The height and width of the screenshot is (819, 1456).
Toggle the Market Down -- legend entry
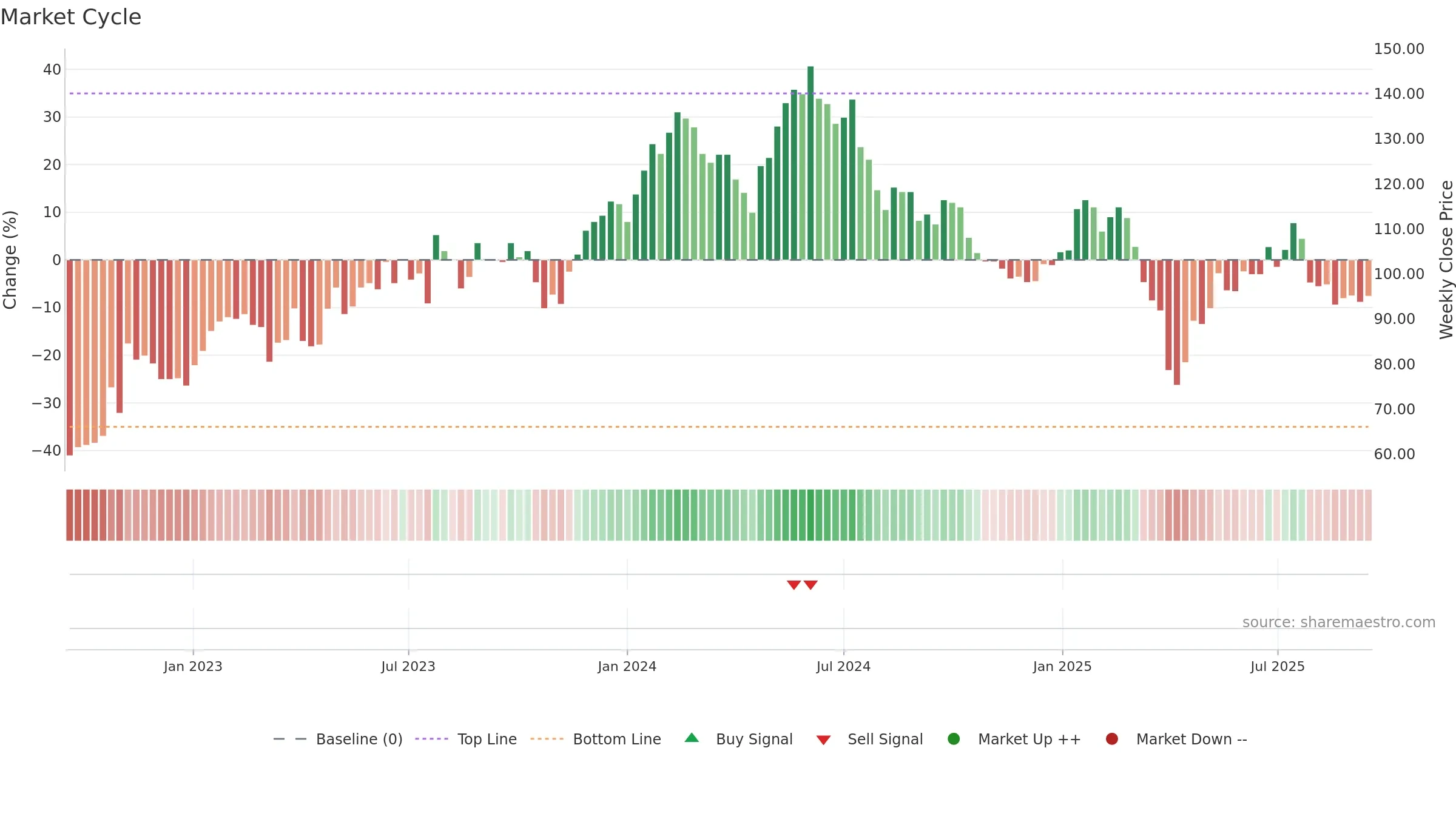coord(1176,739)
